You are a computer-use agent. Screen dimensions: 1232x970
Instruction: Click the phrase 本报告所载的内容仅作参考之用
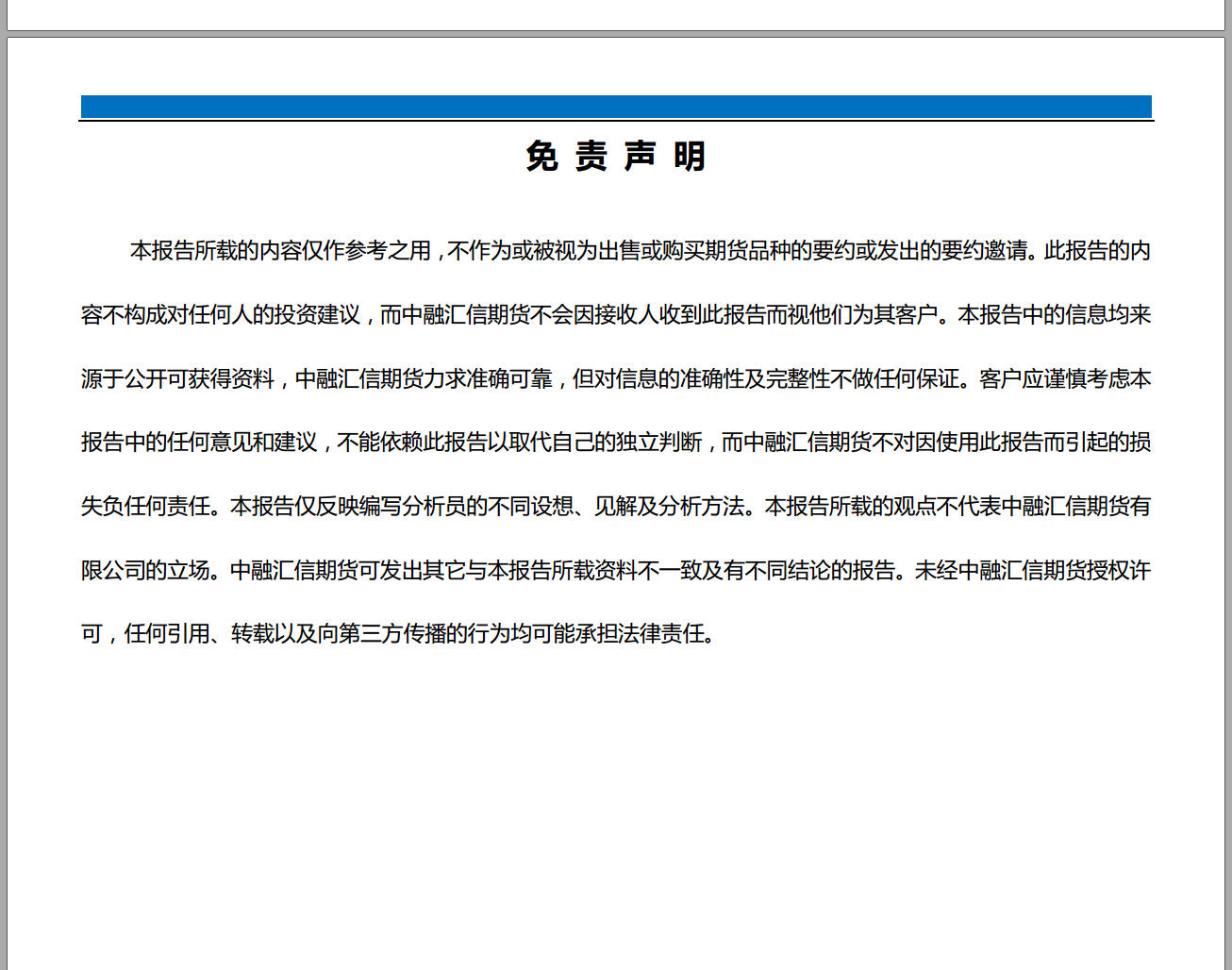(x=280, y=251)
